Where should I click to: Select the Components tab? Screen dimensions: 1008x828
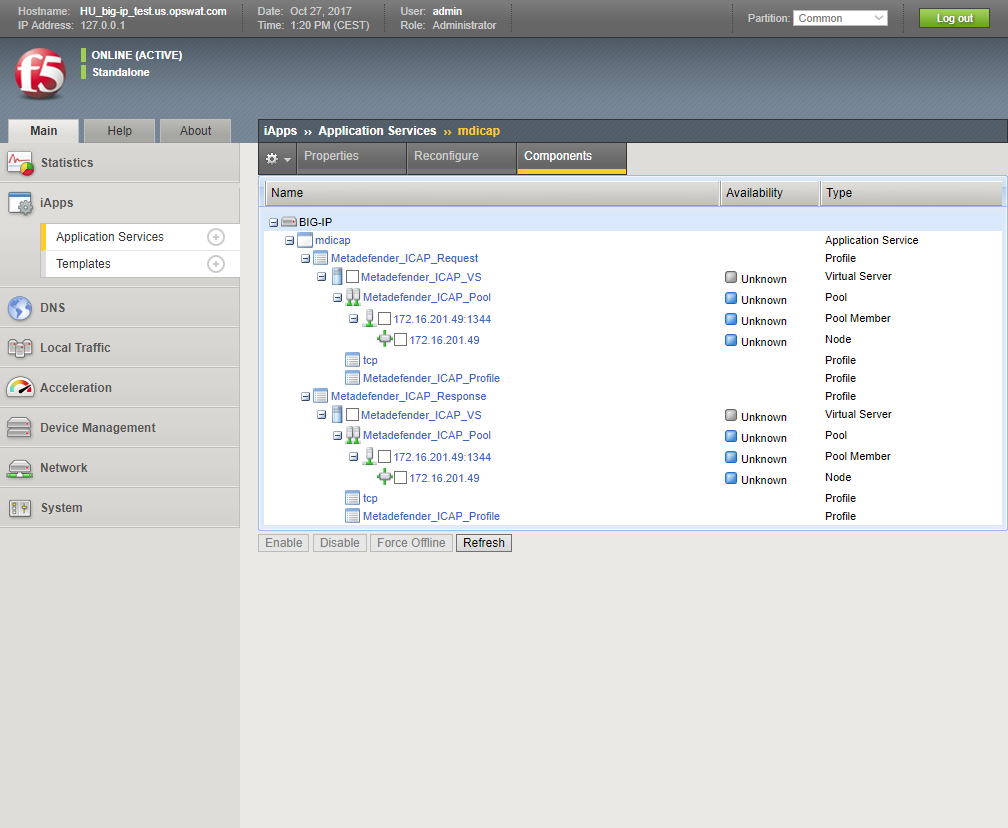(572, 158)
